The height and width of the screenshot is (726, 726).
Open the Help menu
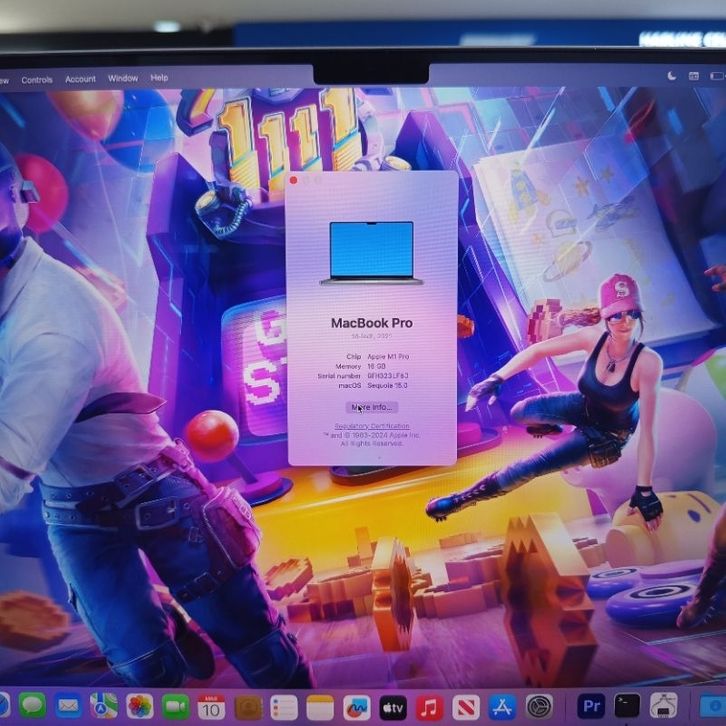point(159,78)
